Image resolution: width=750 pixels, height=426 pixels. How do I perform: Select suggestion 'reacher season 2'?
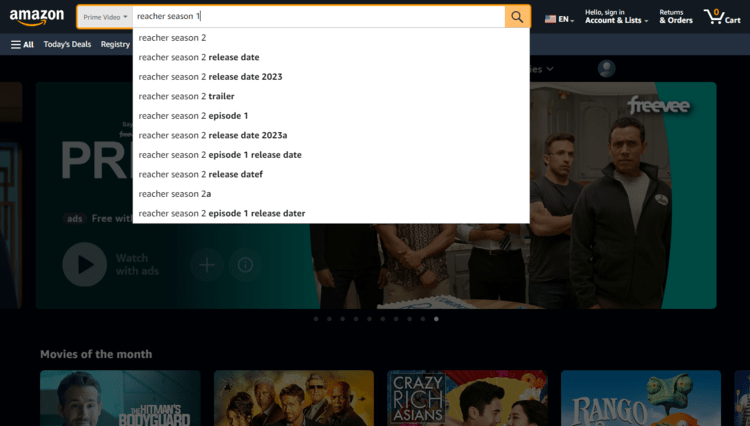pyautogui.click(x=331, y=38)
